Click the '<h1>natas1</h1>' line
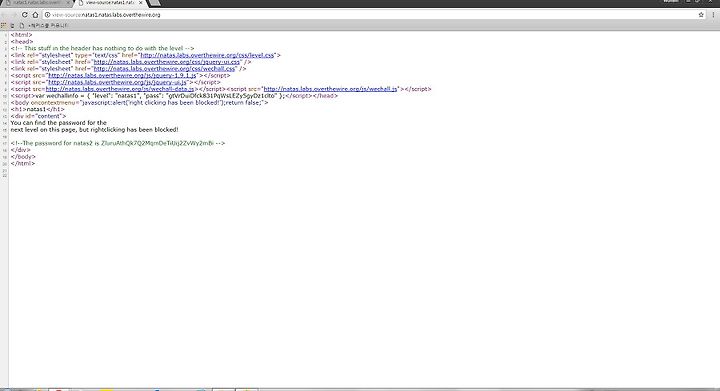This screenshot has width=720, height=391. [x=38, y=110]
